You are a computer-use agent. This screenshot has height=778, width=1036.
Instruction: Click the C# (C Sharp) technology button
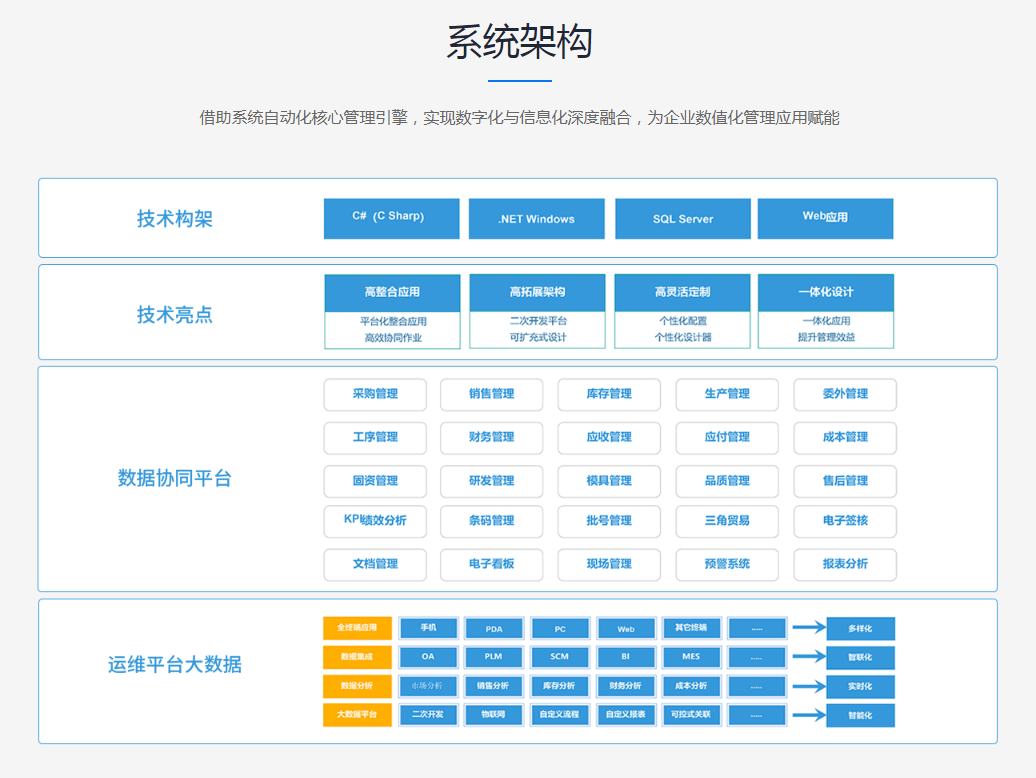coord(391,218)
